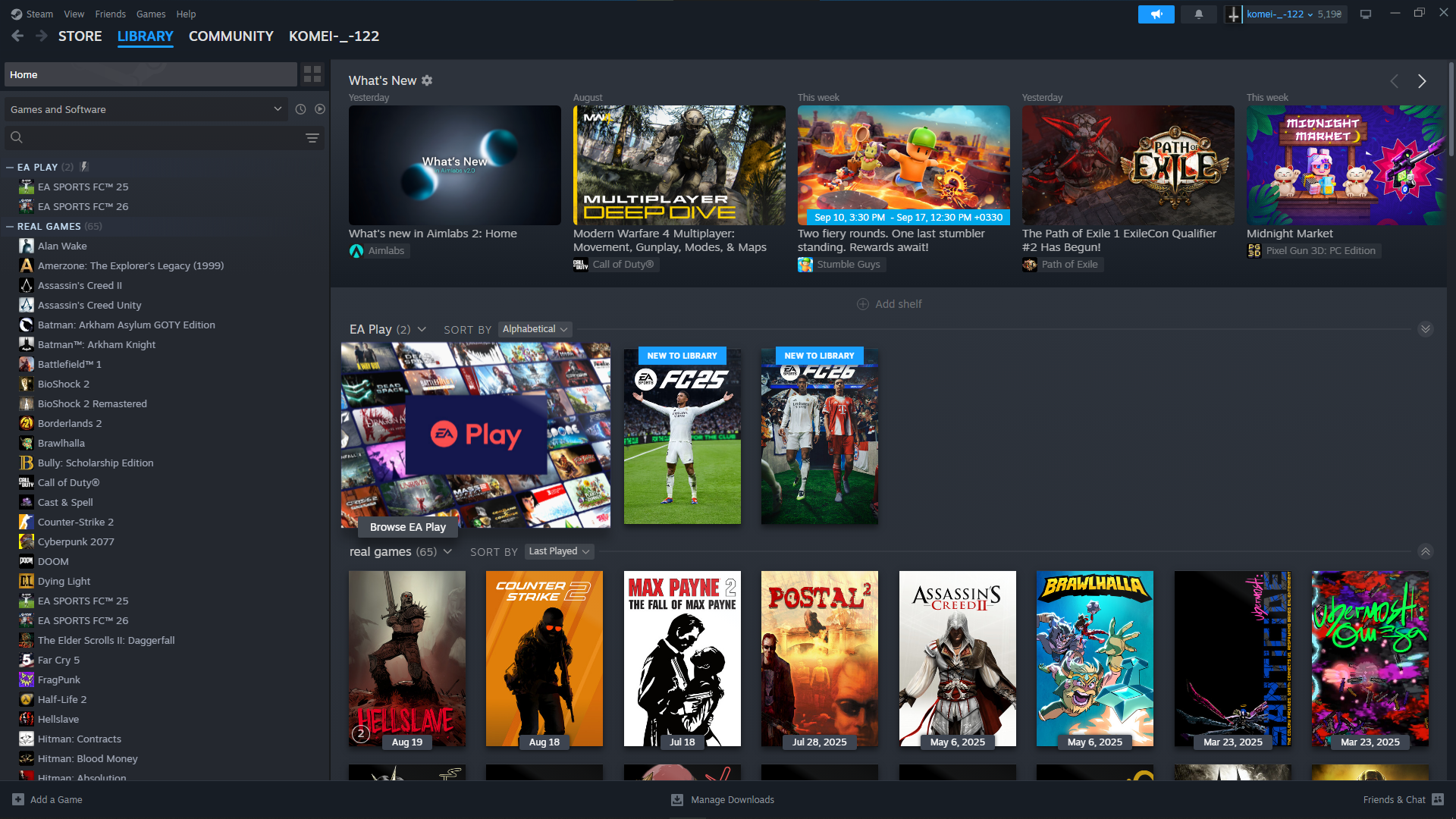
Task: Collapse the real games shelf arrow
Action: coord(1426,551)
